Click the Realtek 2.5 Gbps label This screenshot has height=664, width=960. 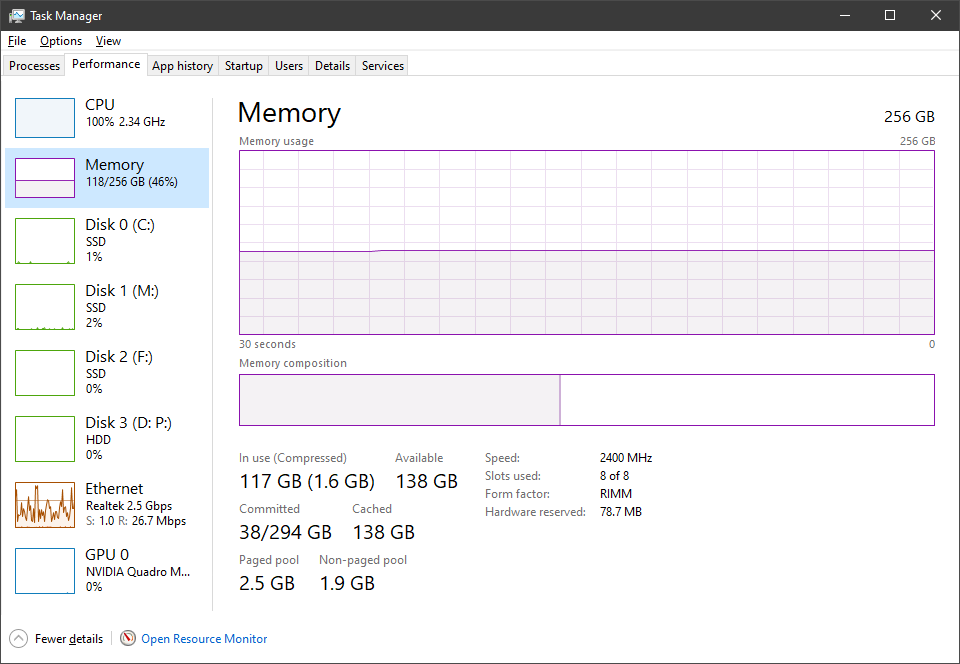[x=129, y=506]
